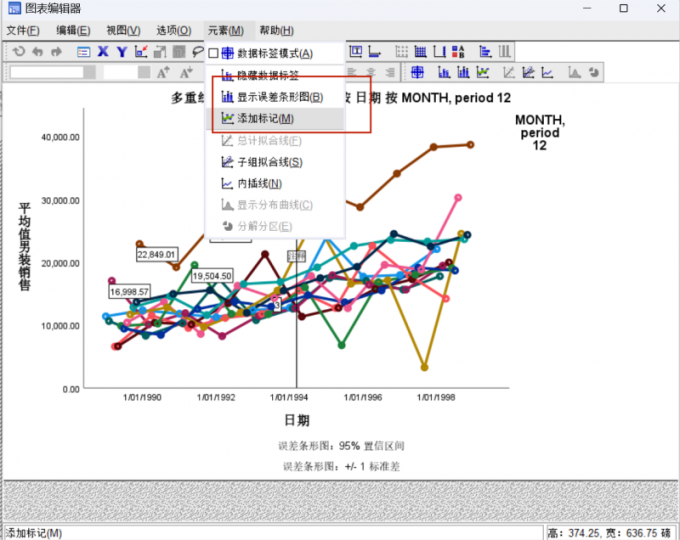Screen dimensions: 680x540
Task: Click the data label mode crosshair toolbar icon
Action: [x=417, y=72]
